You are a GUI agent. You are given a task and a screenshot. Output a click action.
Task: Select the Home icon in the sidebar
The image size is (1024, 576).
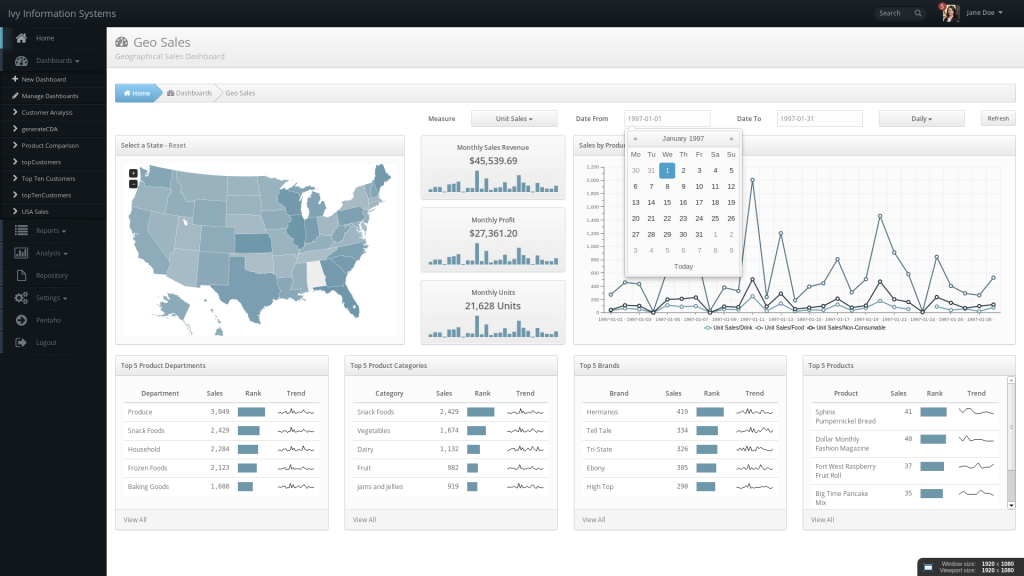(x=20, y=37)
